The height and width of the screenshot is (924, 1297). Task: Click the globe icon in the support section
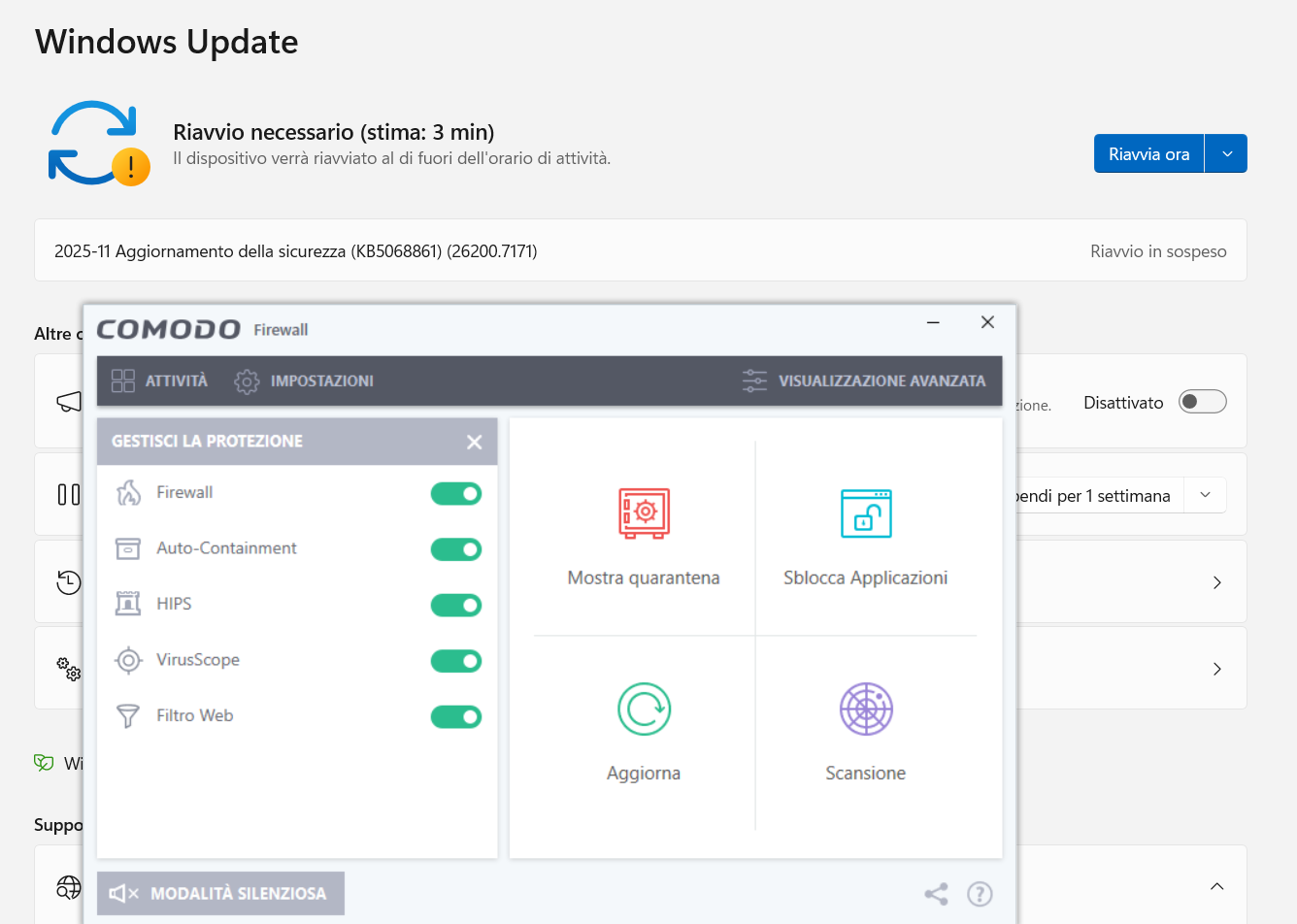pyautogui.click(x=69, y=887)
